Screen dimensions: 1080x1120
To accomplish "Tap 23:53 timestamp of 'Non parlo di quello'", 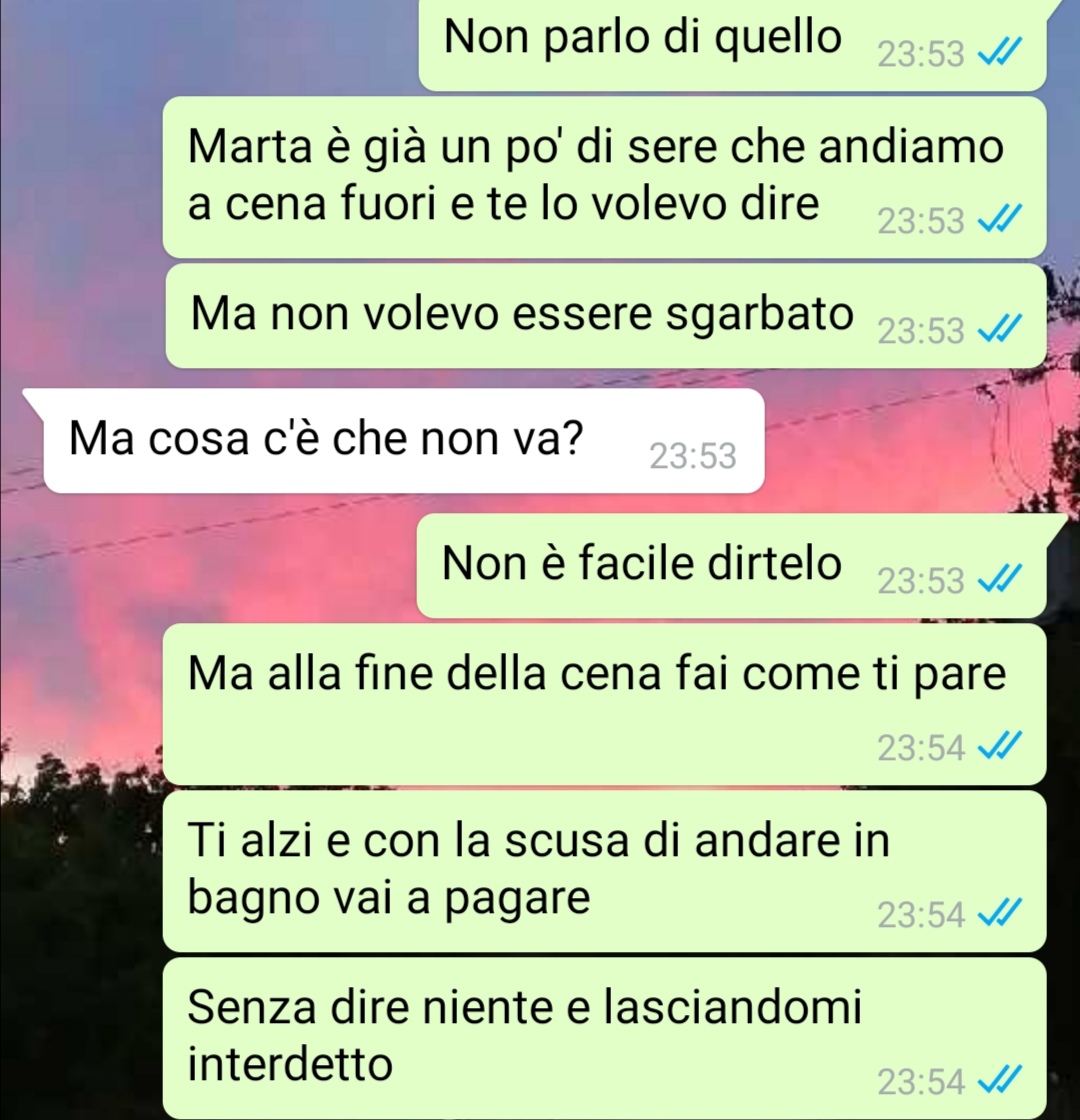I will (x=921, y=54).
